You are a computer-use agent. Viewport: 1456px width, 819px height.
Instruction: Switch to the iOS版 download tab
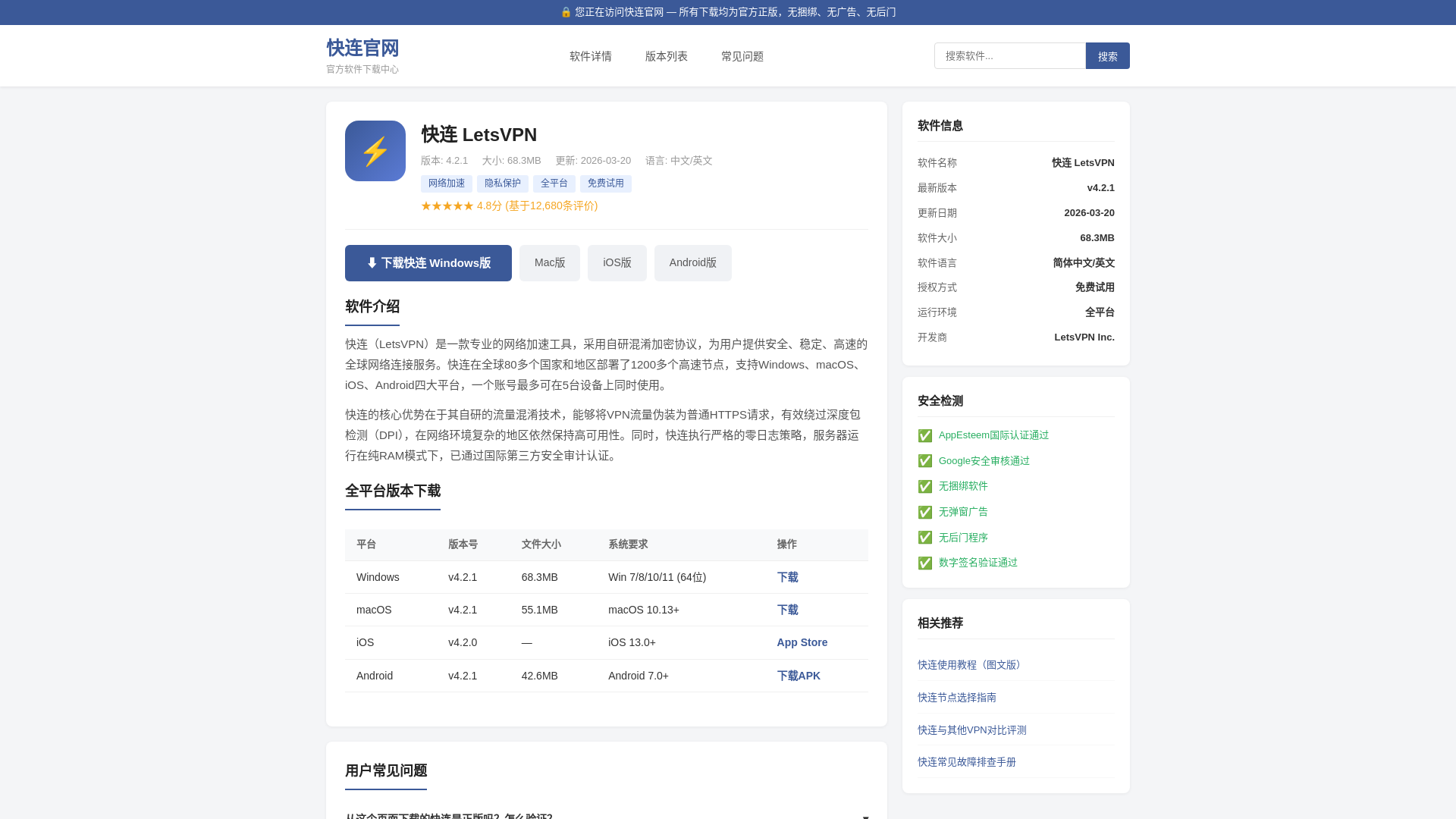[617, 263]
